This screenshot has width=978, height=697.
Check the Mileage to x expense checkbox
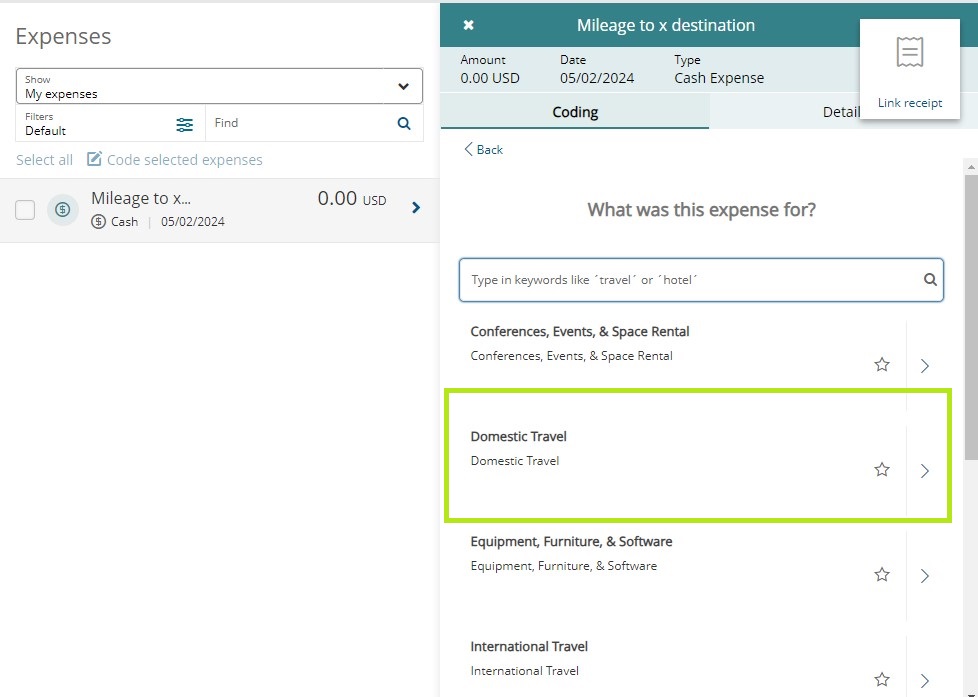pos(25,209)
